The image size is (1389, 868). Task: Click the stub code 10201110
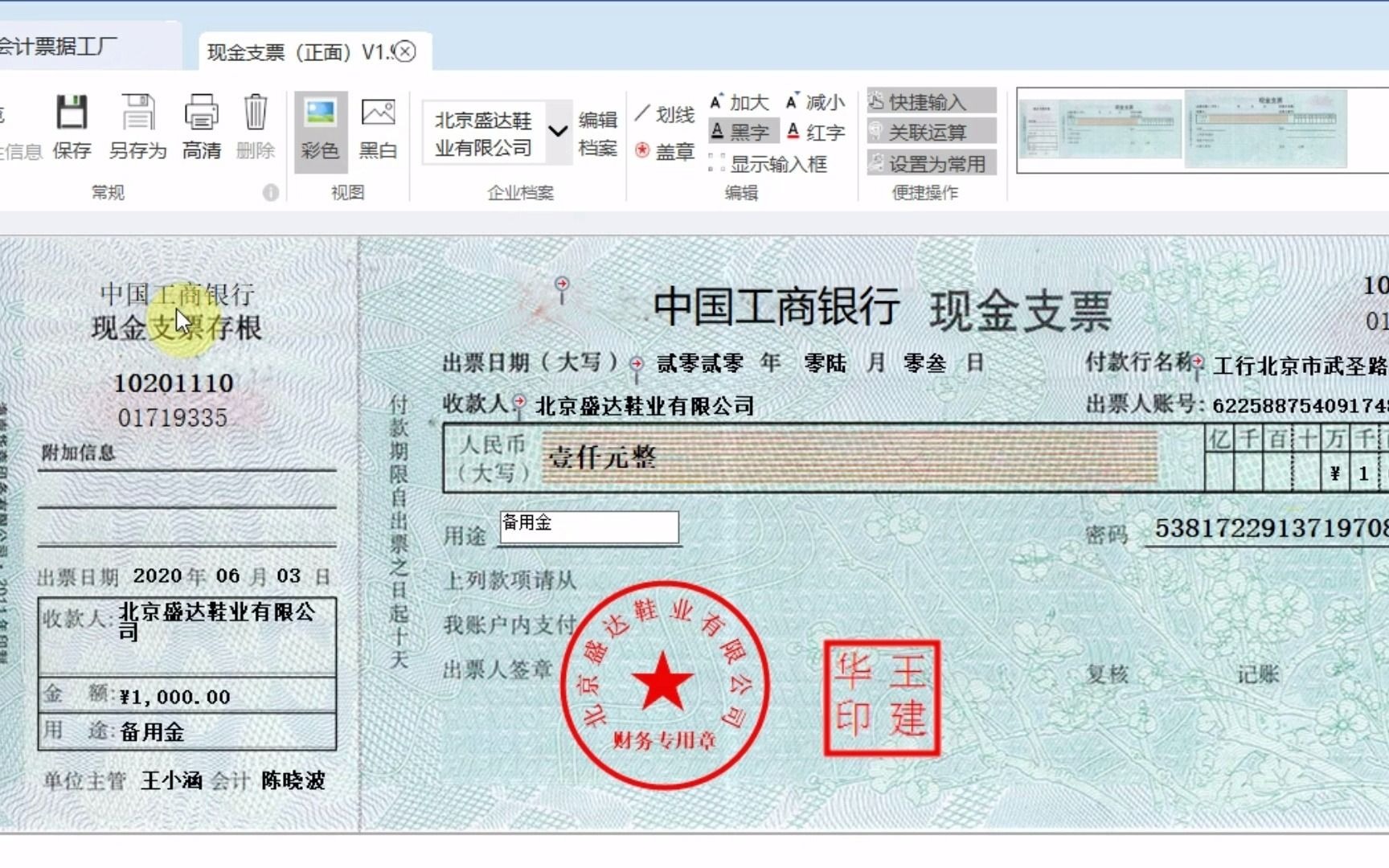tap(174, 383)
